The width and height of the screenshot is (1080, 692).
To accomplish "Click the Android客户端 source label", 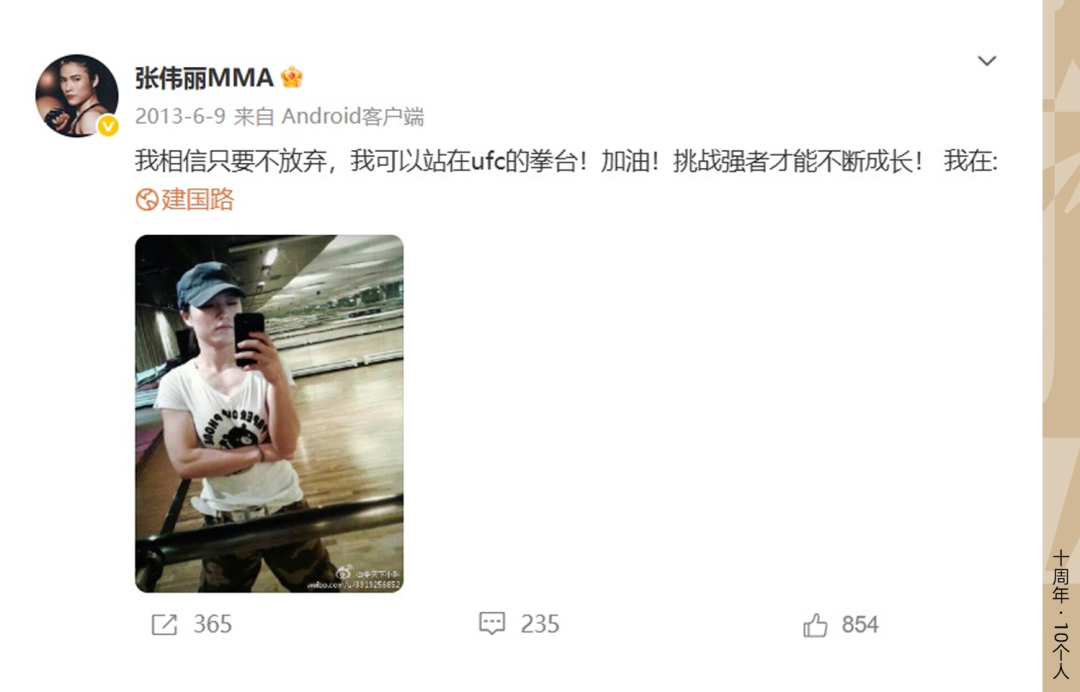I will point(353,116).
